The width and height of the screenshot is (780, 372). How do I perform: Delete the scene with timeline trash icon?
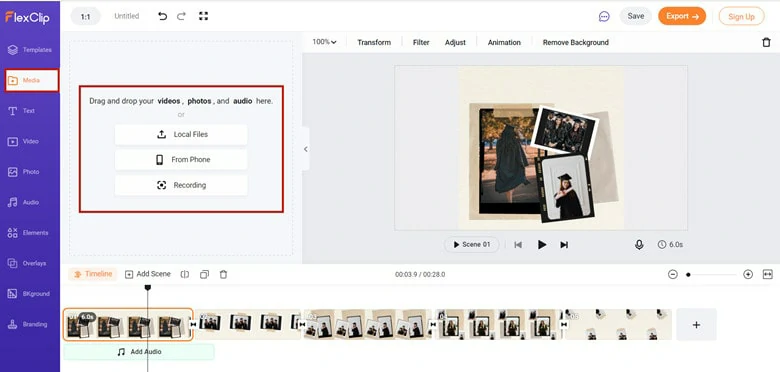point(223,274)
